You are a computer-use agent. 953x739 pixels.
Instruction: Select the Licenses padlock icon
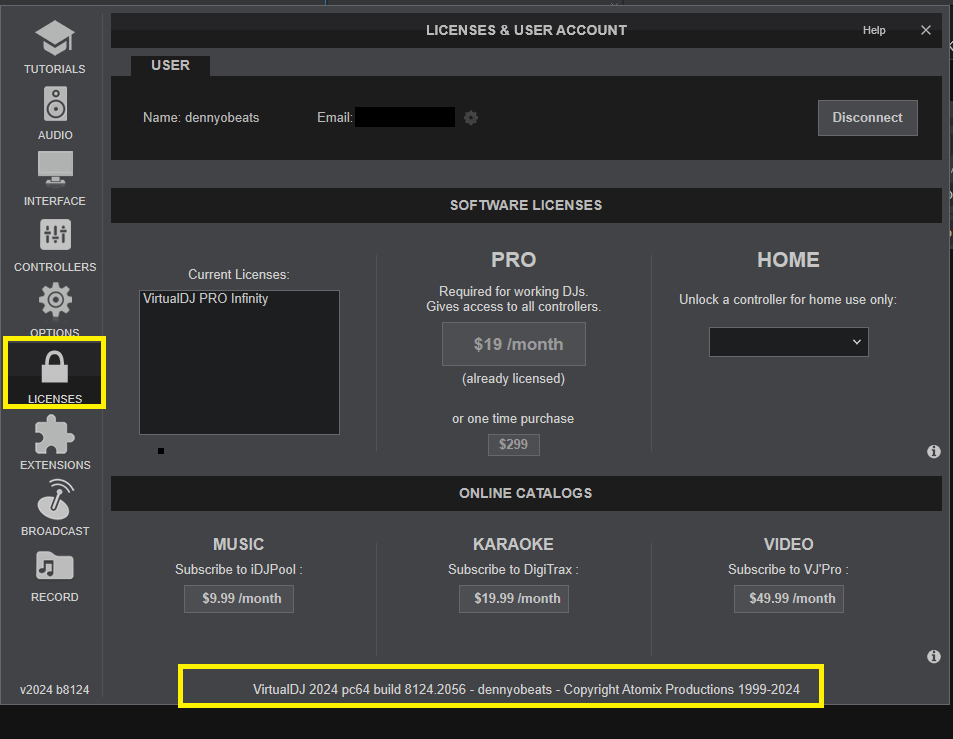(55, 367)
